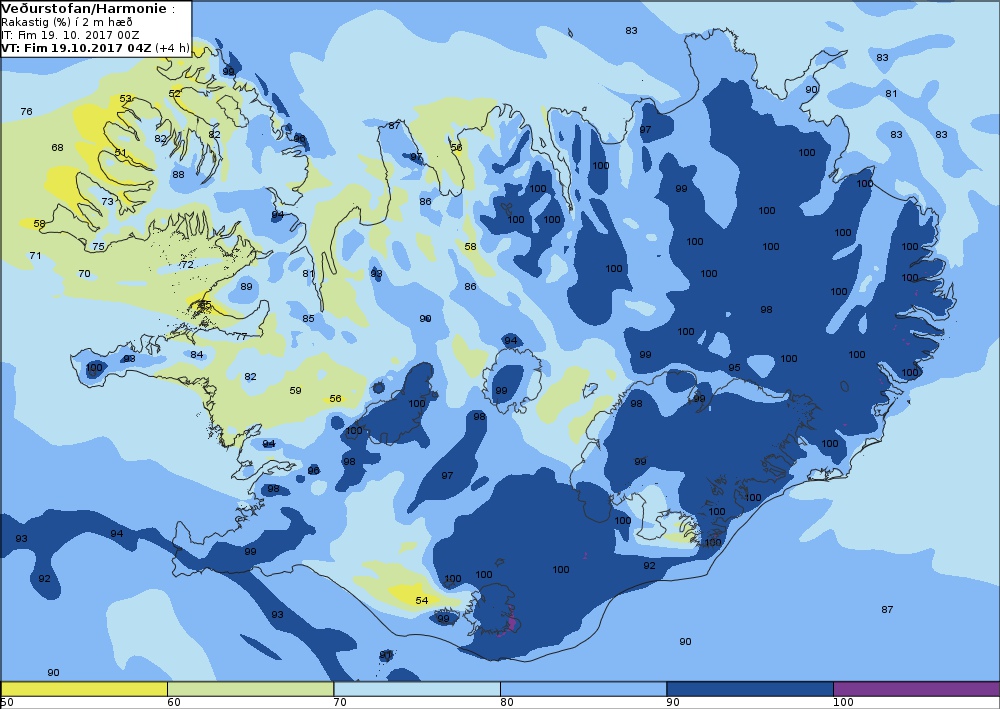
Task: Select the 'VT: Fim 19.10.2017 04Z' line
Action: pos(77,48)
